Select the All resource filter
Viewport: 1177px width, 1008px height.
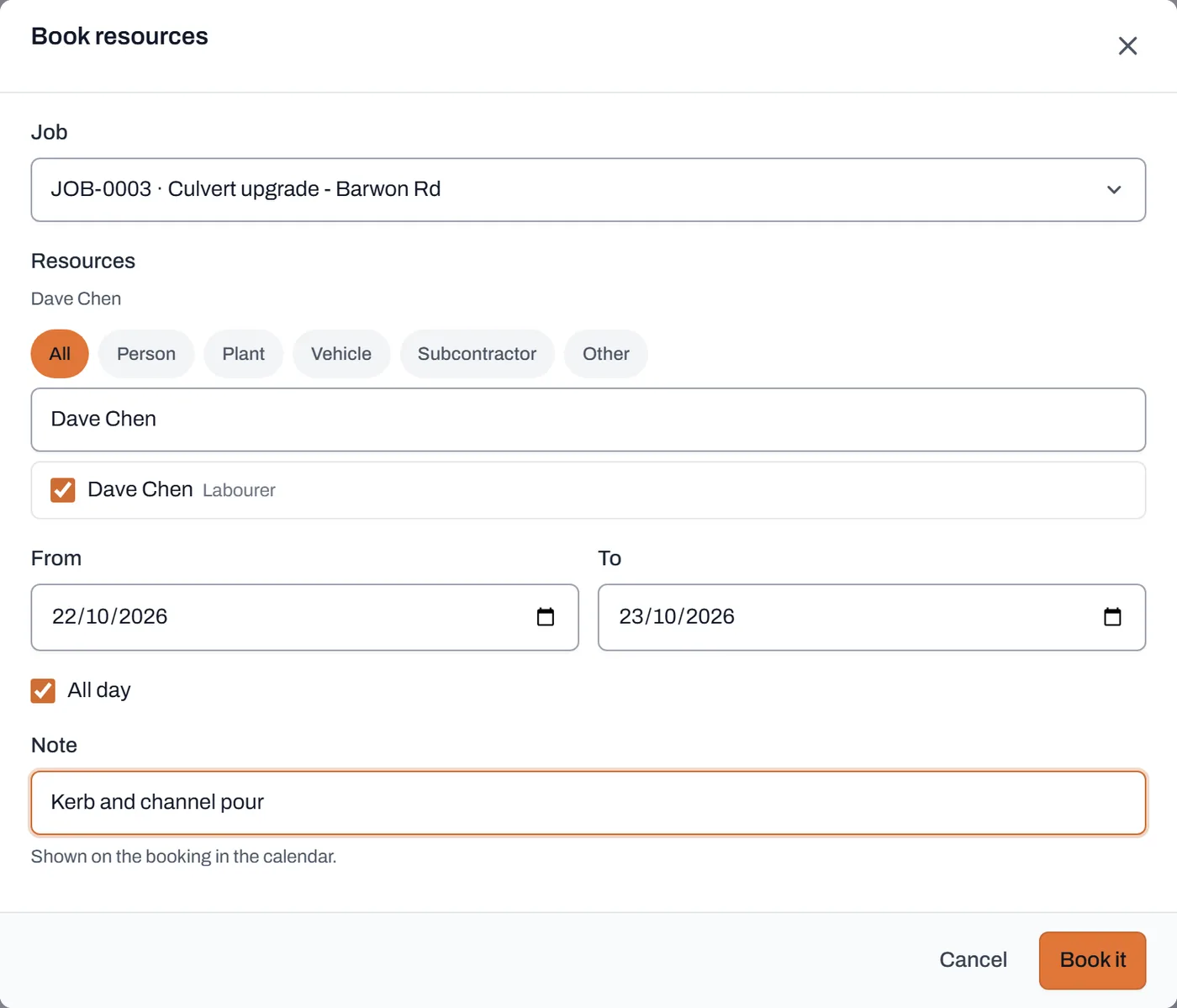(x=60, y=354)
